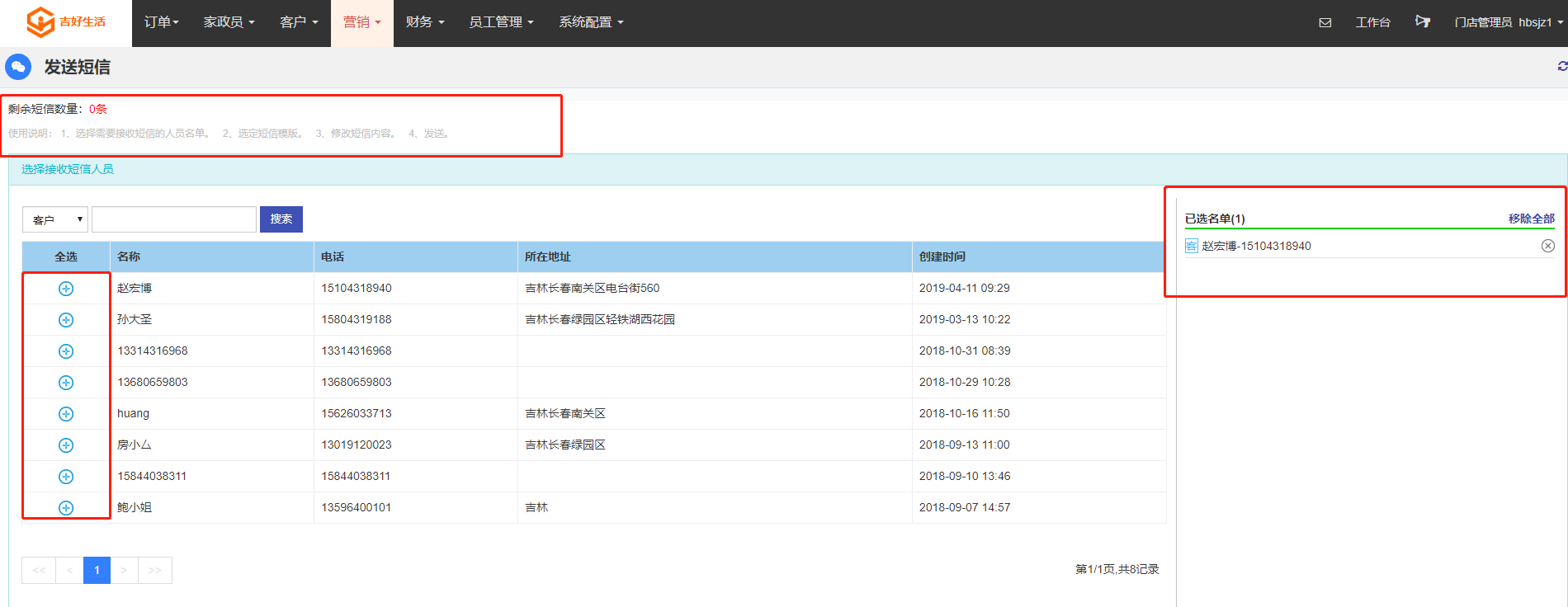The image size is (1568, 607).
Task: Go to previous page with < button
Action: click(69, 570)
